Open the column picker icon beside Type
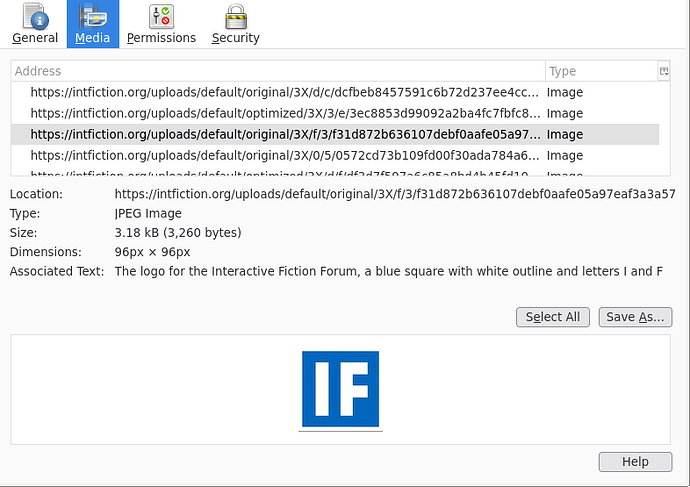 coord(664,71)
